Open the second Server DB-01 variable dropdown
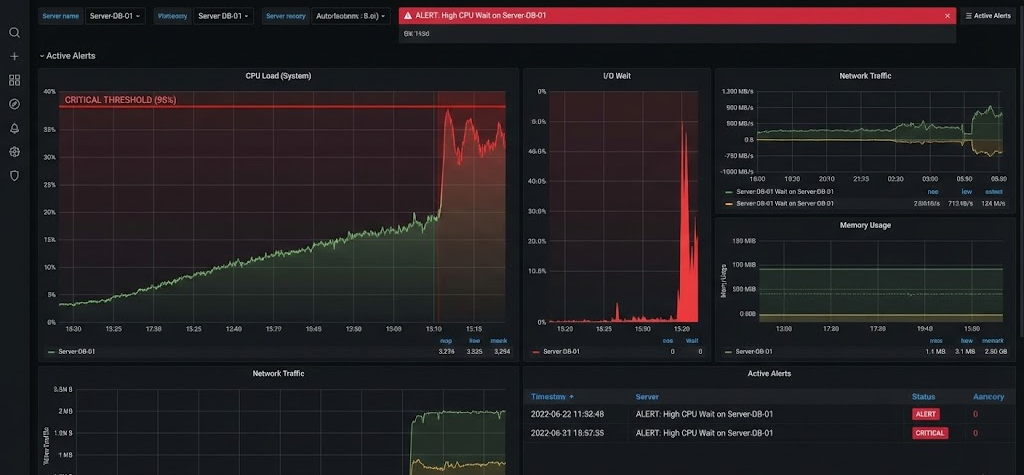This screenshot has width=1024, height=475. click(224, 16)
